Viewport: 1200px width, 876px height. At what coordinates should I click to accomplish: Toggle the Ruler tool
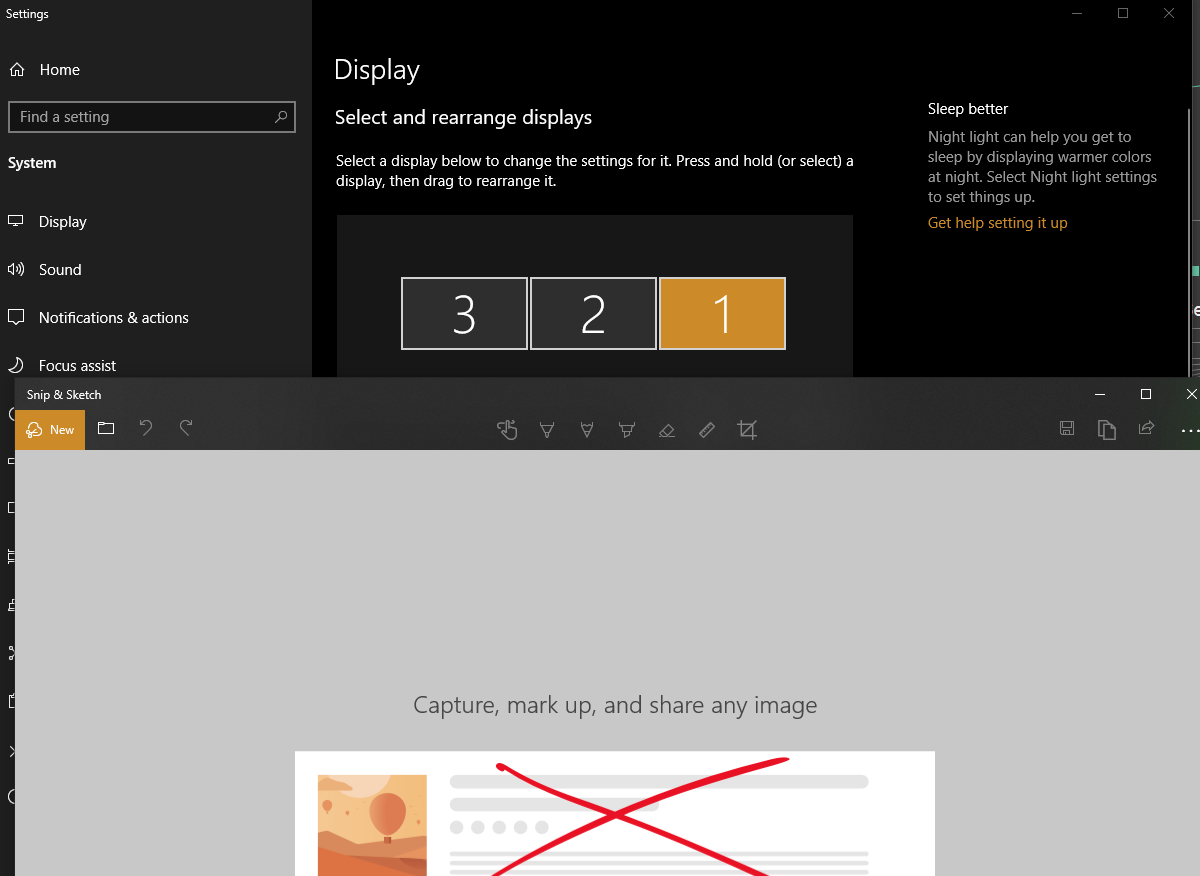(707, 430)
